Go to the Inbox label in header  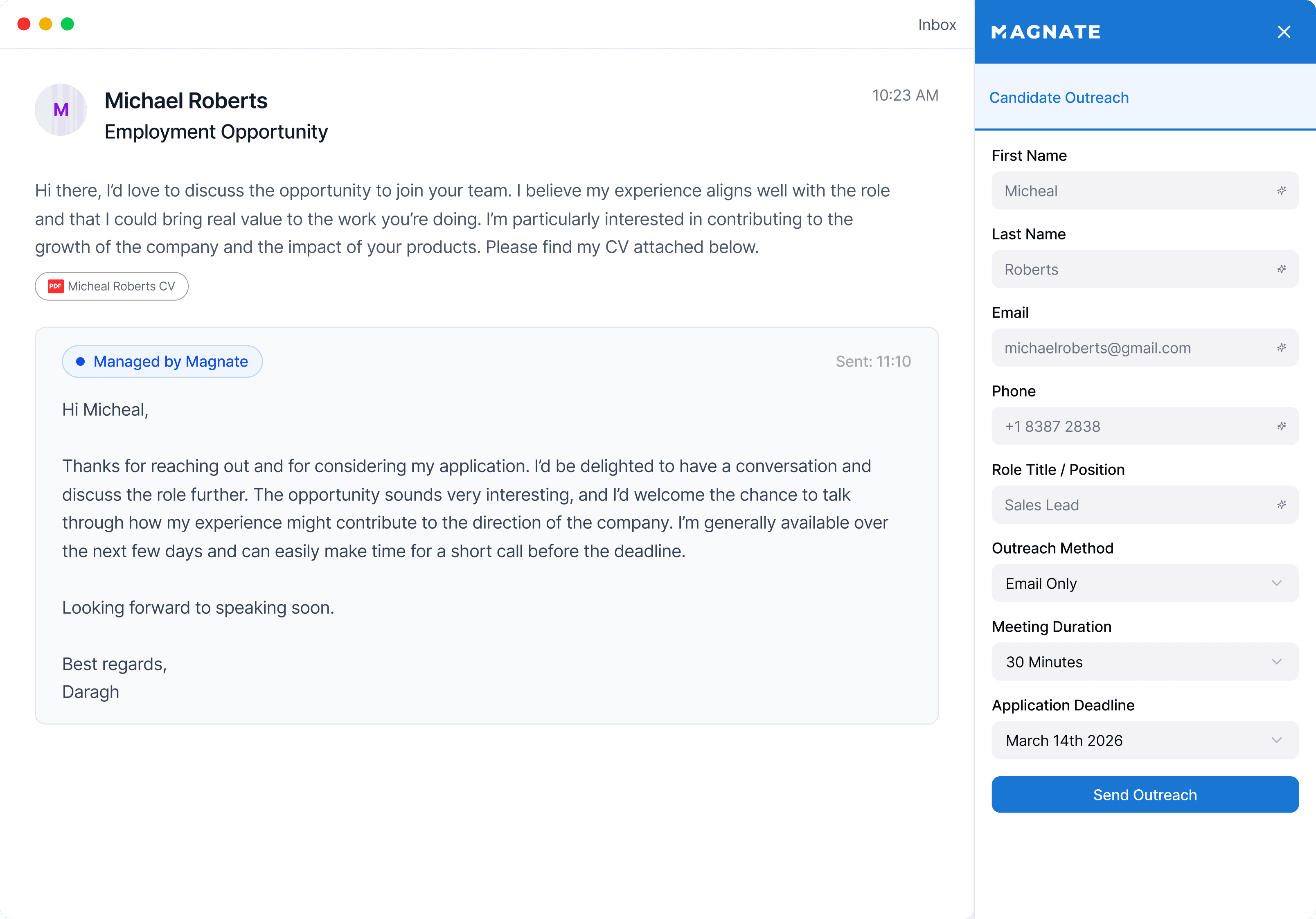pyautogui.click(x=937, y=25)
